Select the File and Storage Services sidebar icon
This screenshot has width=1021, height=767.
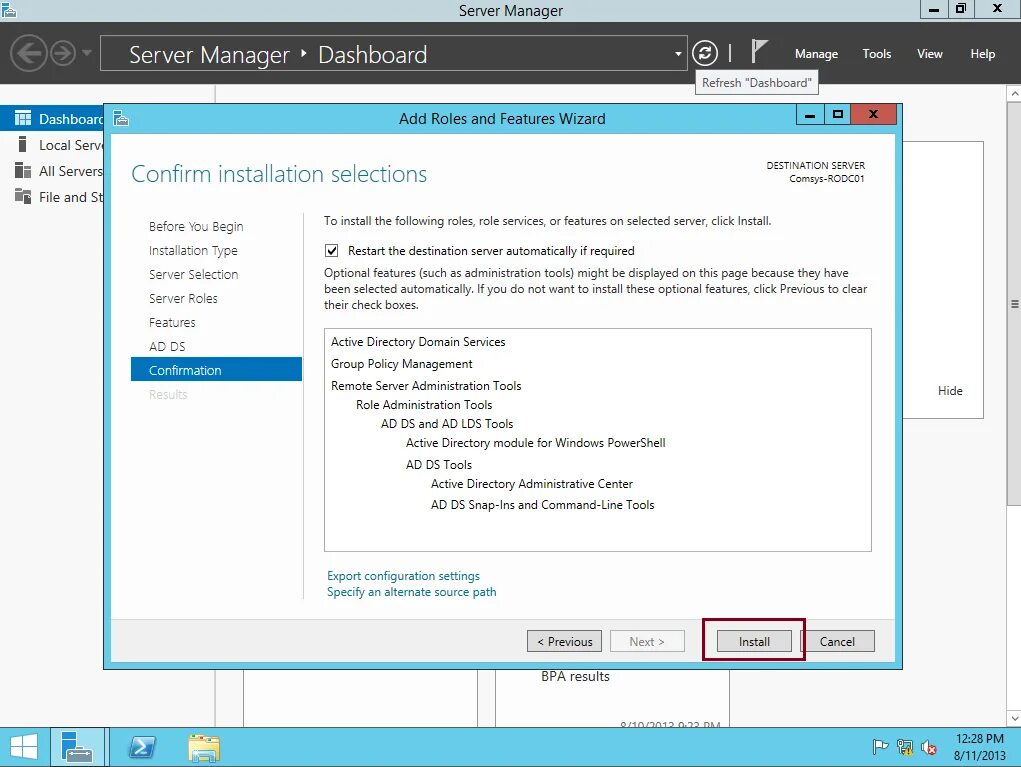(23, 197)
